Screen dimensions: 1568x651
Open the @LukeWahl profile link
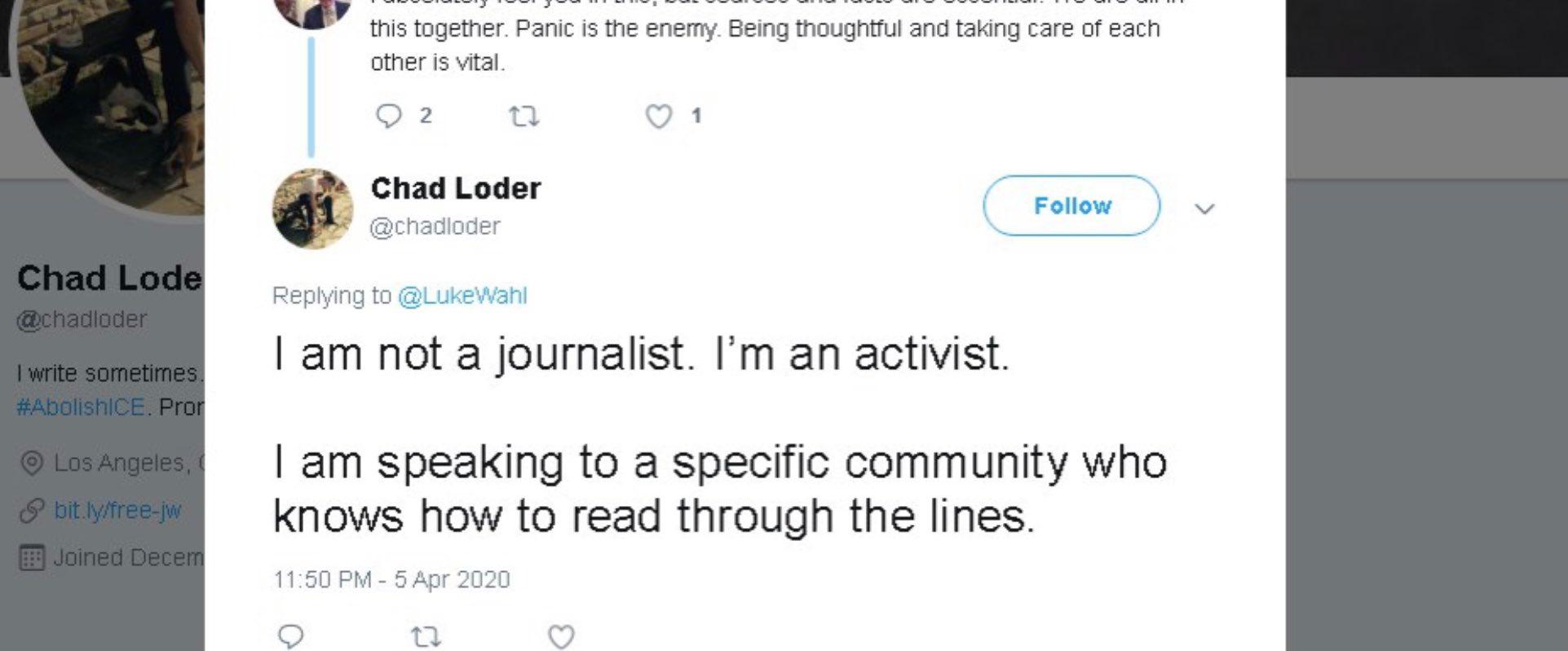coord(462,296)
